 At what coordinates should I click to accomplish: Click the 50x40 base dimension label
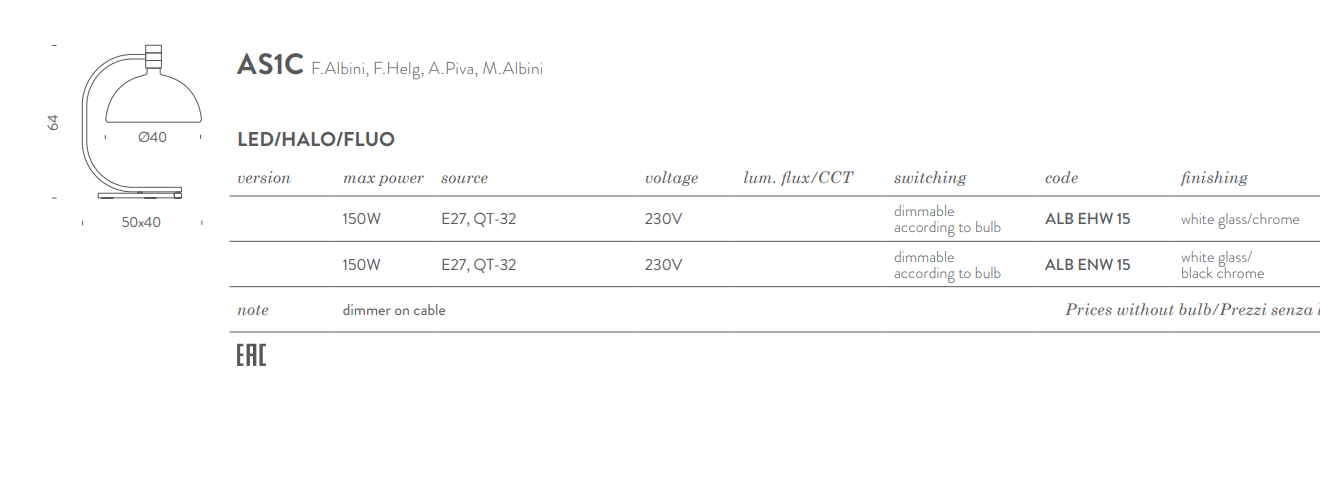(x=141, y=222)
